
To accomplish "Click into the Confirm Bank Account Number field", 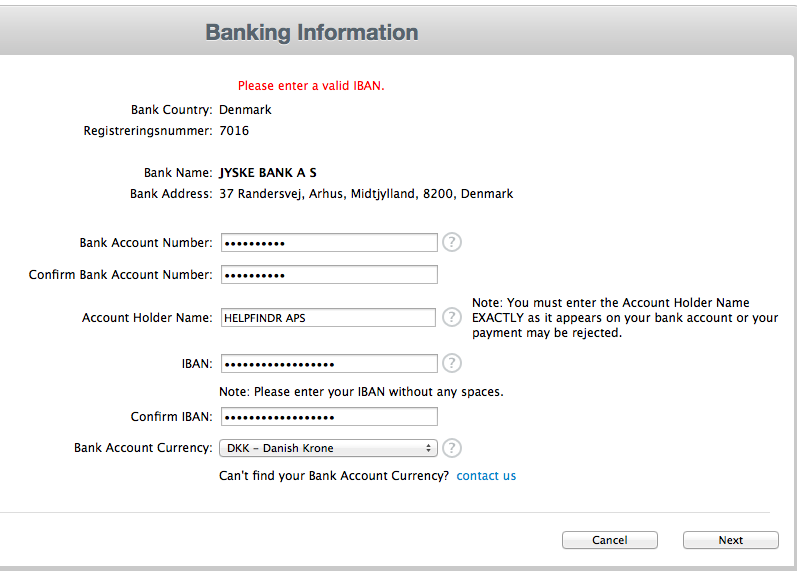I will coord(328,274).
